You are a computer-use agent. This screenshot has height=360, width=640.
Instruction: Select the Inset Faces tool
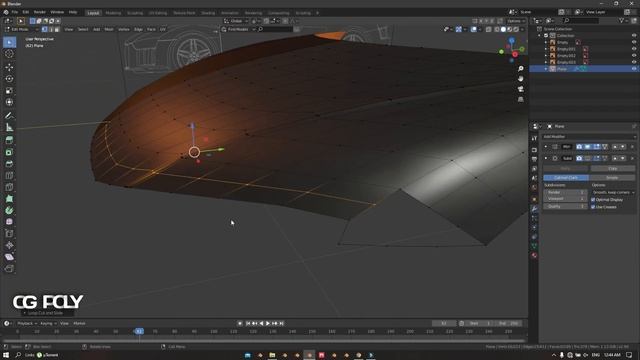(9, 152)
